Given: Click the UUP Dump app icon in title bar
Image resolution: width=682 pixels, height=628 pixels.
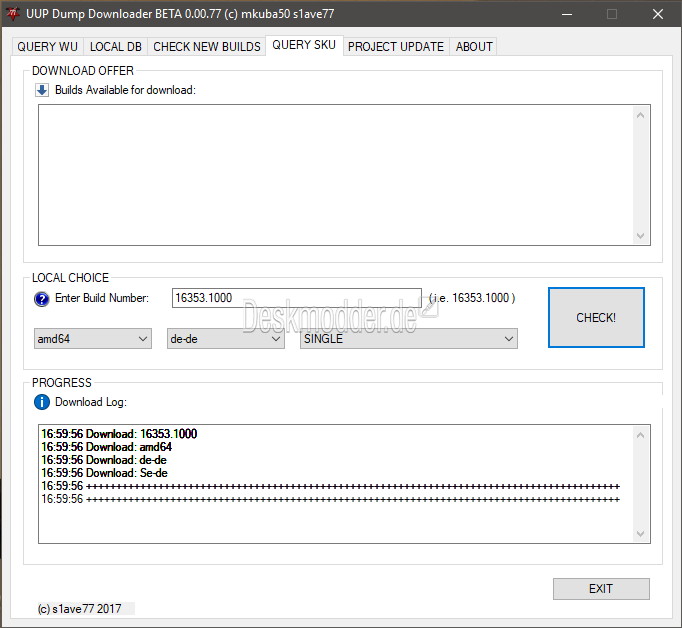Looking at the screenshot, I should click(x=13, y=14).
